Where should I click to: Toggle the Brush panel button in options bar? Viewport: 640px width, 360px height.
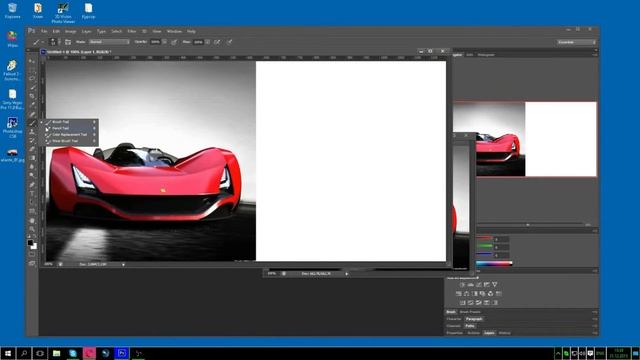[68, 42]
